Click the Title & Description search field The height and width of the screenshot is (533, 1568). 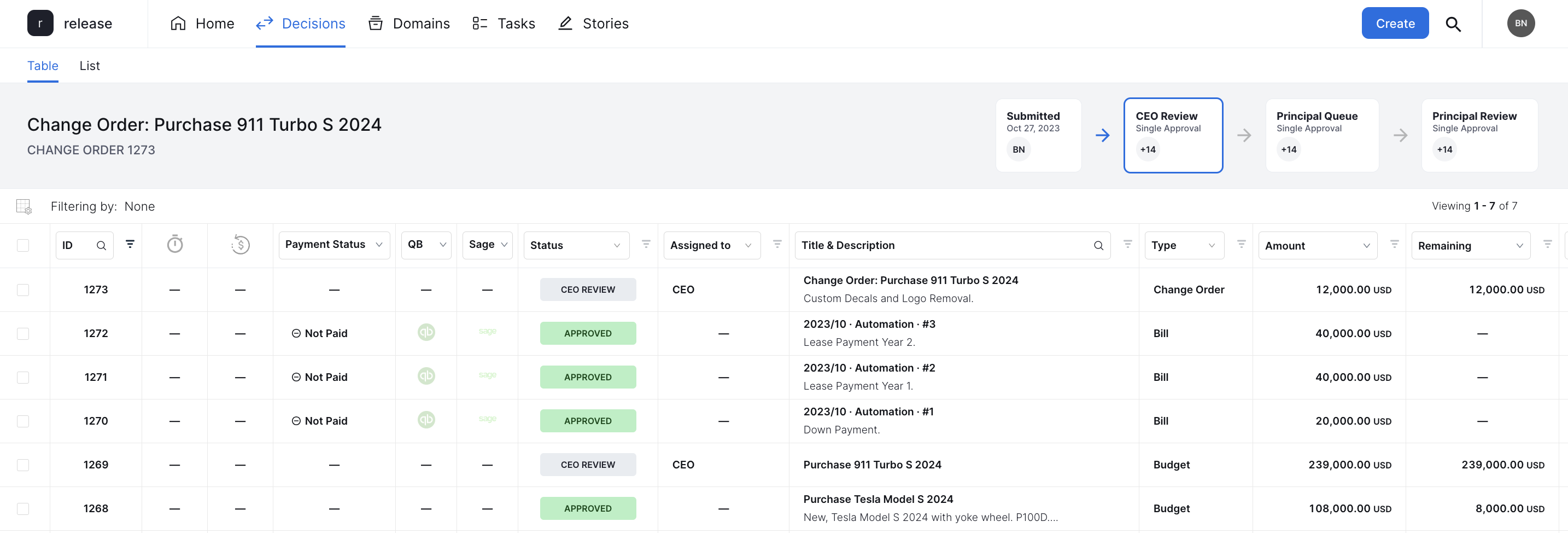(x=952, y=246)
